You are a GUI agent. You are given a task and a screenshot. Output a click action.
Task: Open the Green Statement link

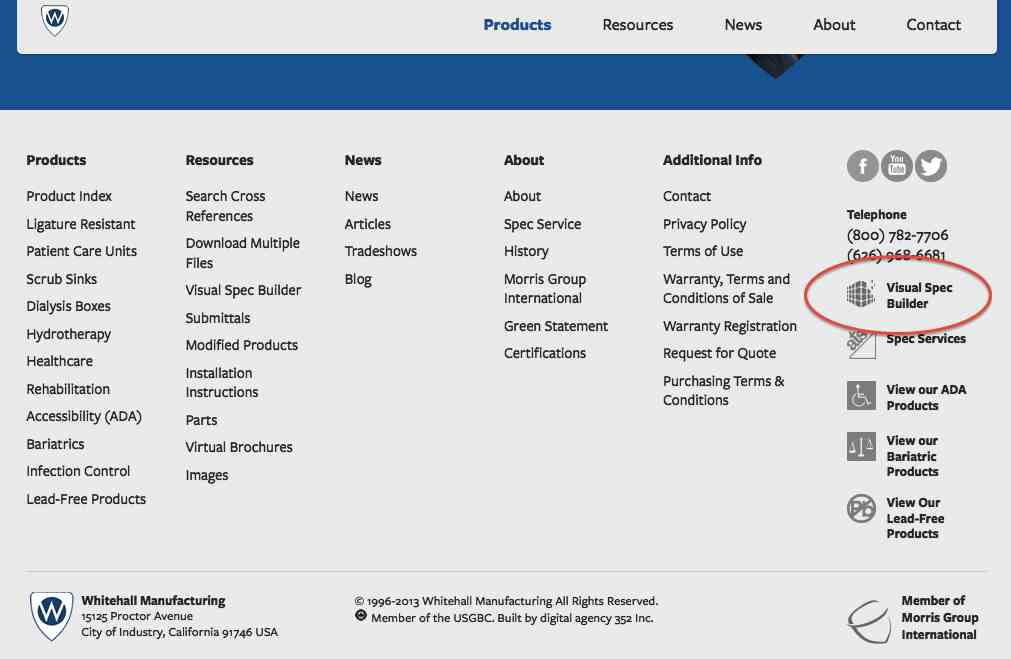(x=556, y=326)
